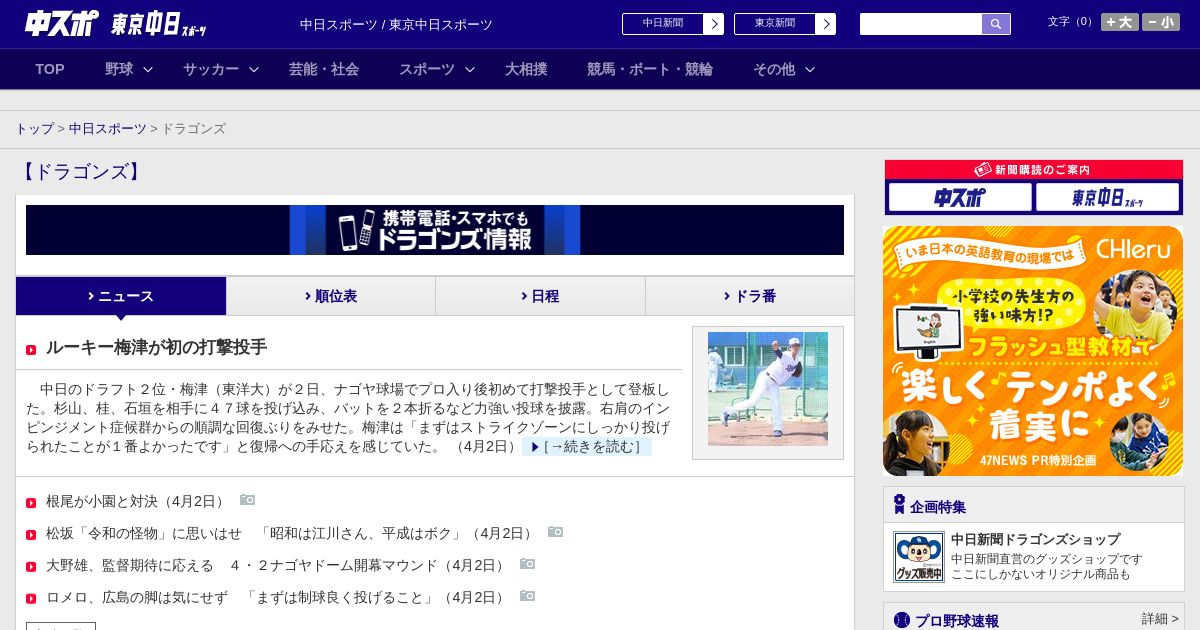This screenshot has height=630, width=1200.
Task: Click 詳細 > link beside プロ野球速報
Action: click(1160, 619)
